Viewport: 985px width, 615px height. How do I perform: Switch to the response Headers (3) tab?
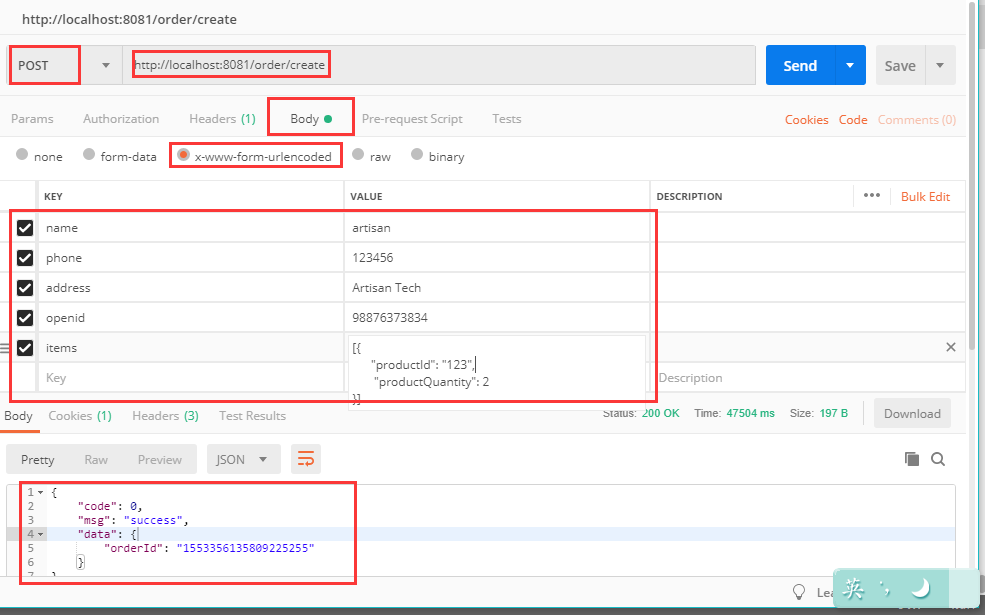point(165,416)
